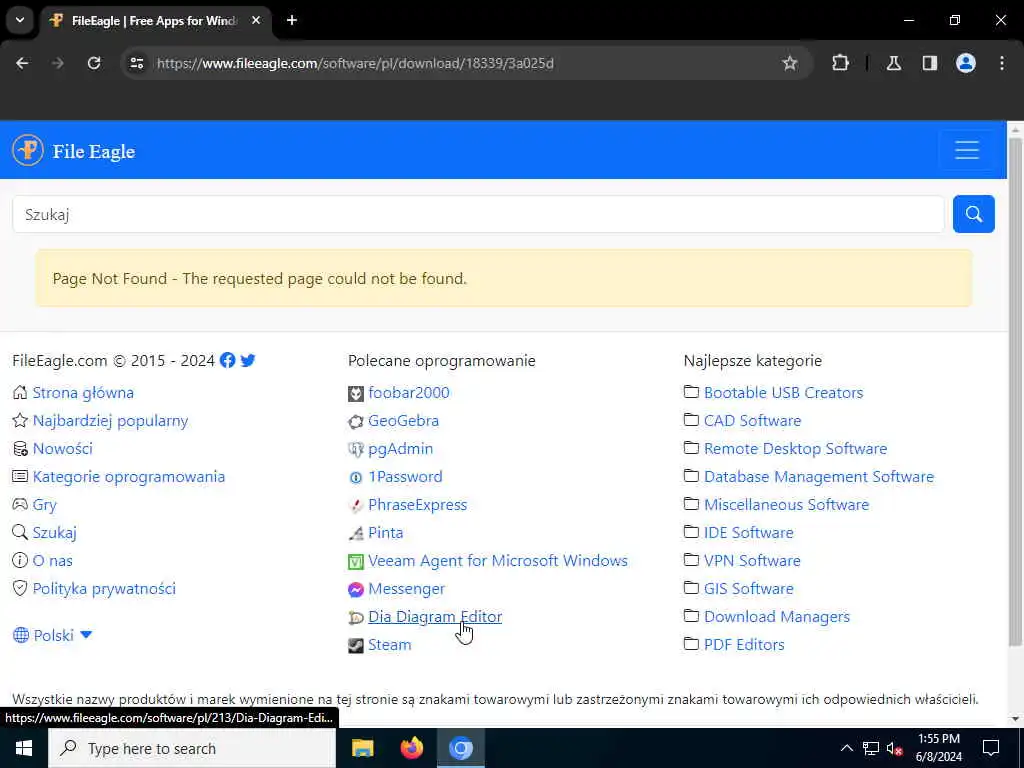Click the blue search magnifier button
Viewport: 1024px width, 768px height.
click(973, 214)
